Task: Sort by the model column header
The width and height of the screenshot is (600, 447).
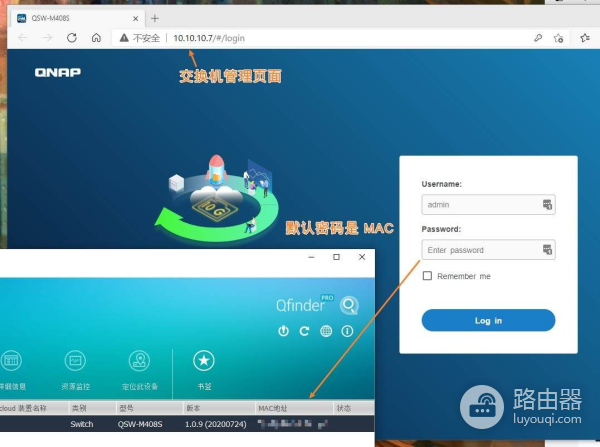Action: click(x=149, y=408)
